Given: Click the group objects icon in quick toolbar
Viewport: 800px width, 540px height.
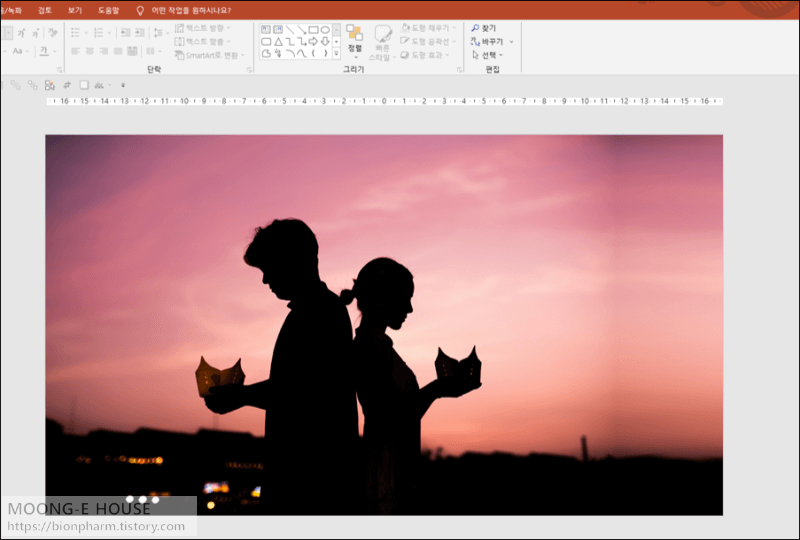Looking at the screenshot, I should 15,85.
